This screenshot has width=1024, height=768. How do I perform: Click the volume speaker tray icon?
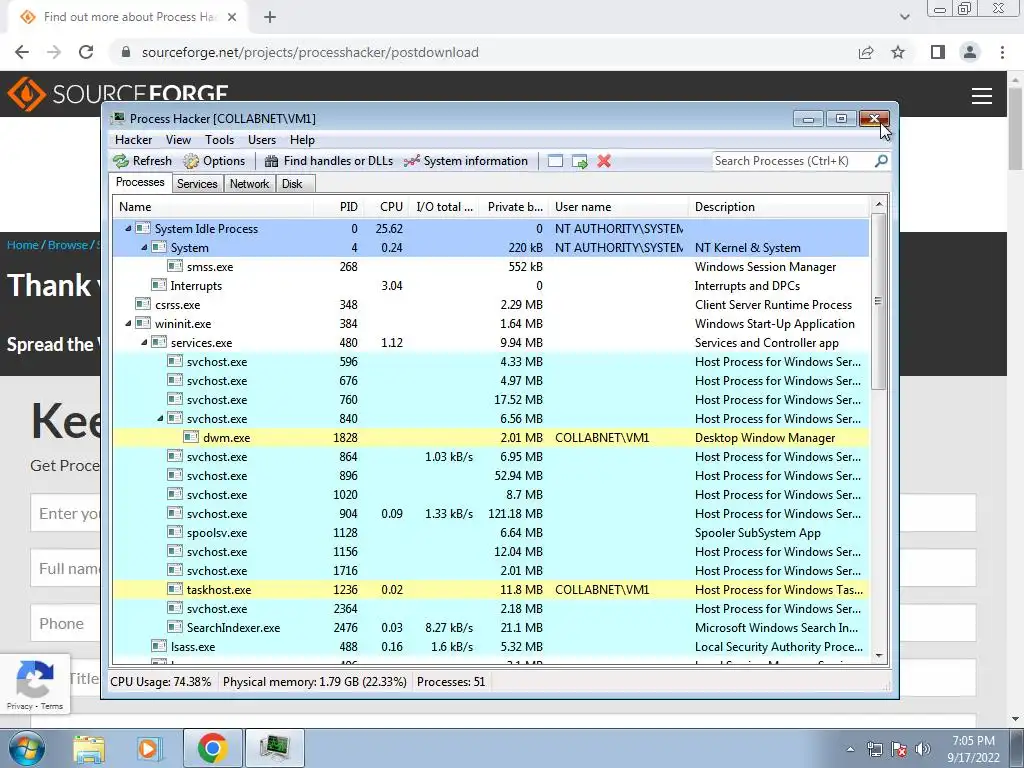click(x=923, y=749)
